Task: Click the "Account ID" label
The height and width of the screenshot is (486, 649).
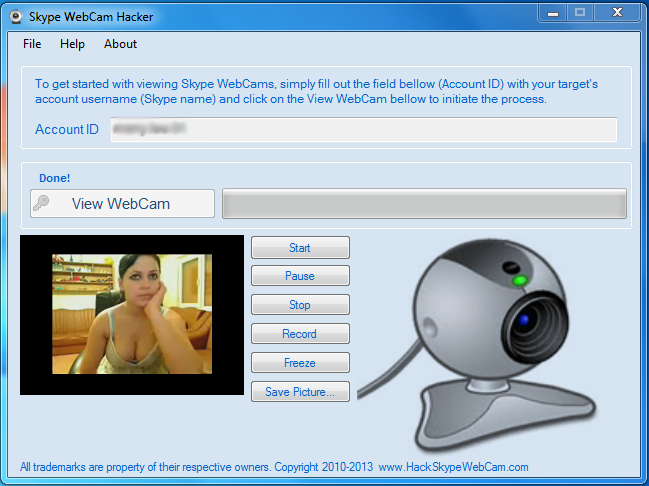Action: [67, 130]
